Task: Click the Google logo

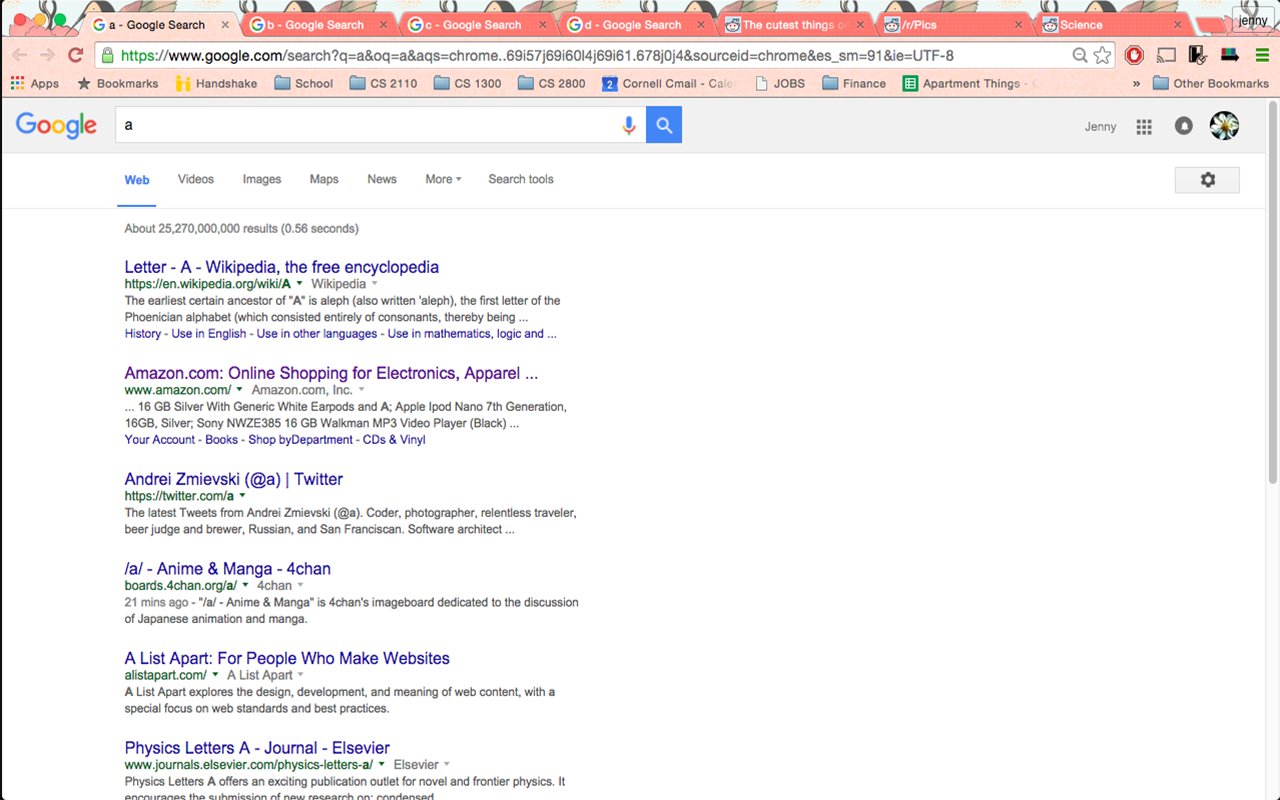Action: (56, 125)
